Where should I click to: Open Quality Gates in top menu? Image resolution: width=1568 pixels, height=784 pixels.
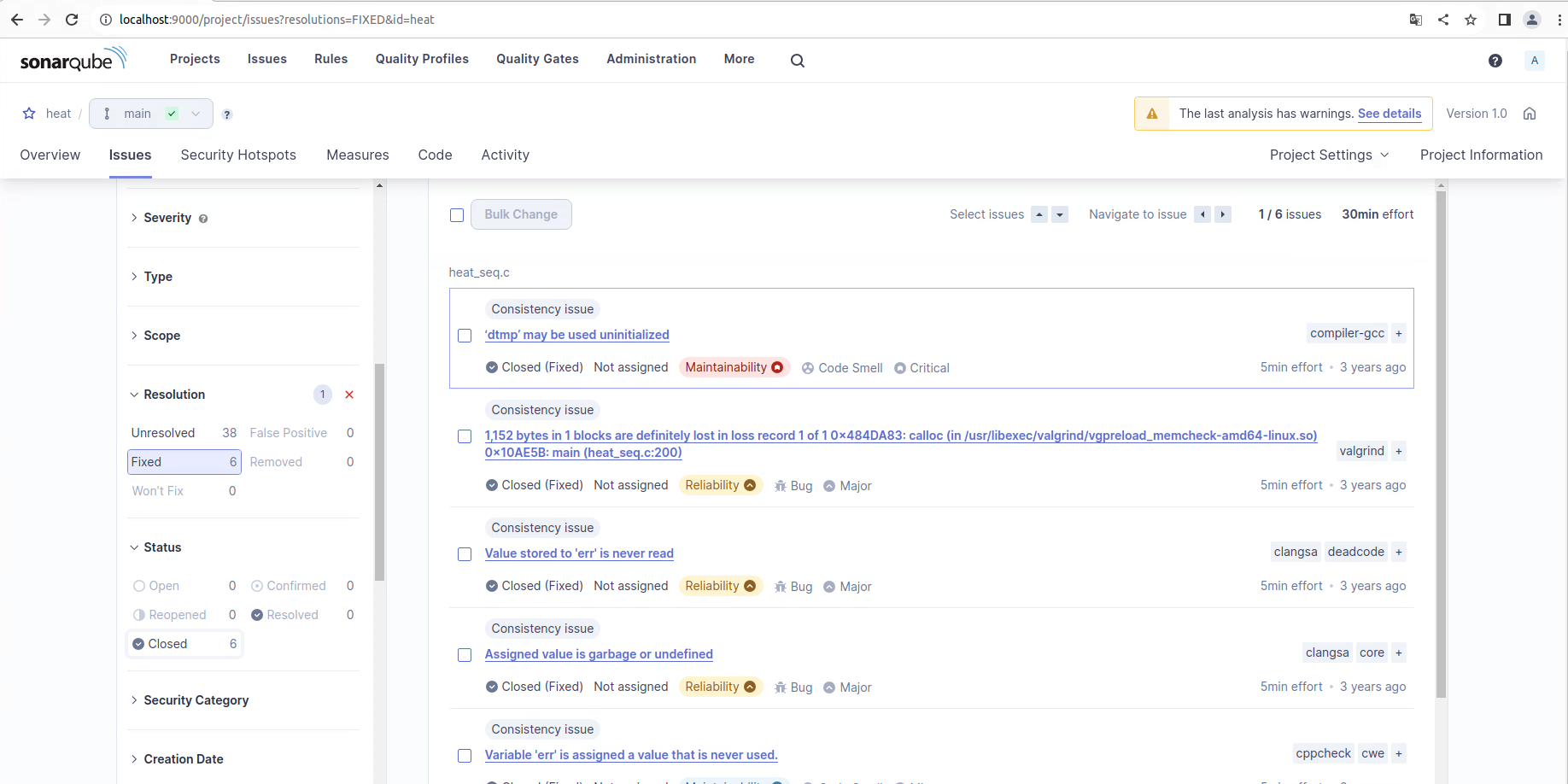[537, 59]
